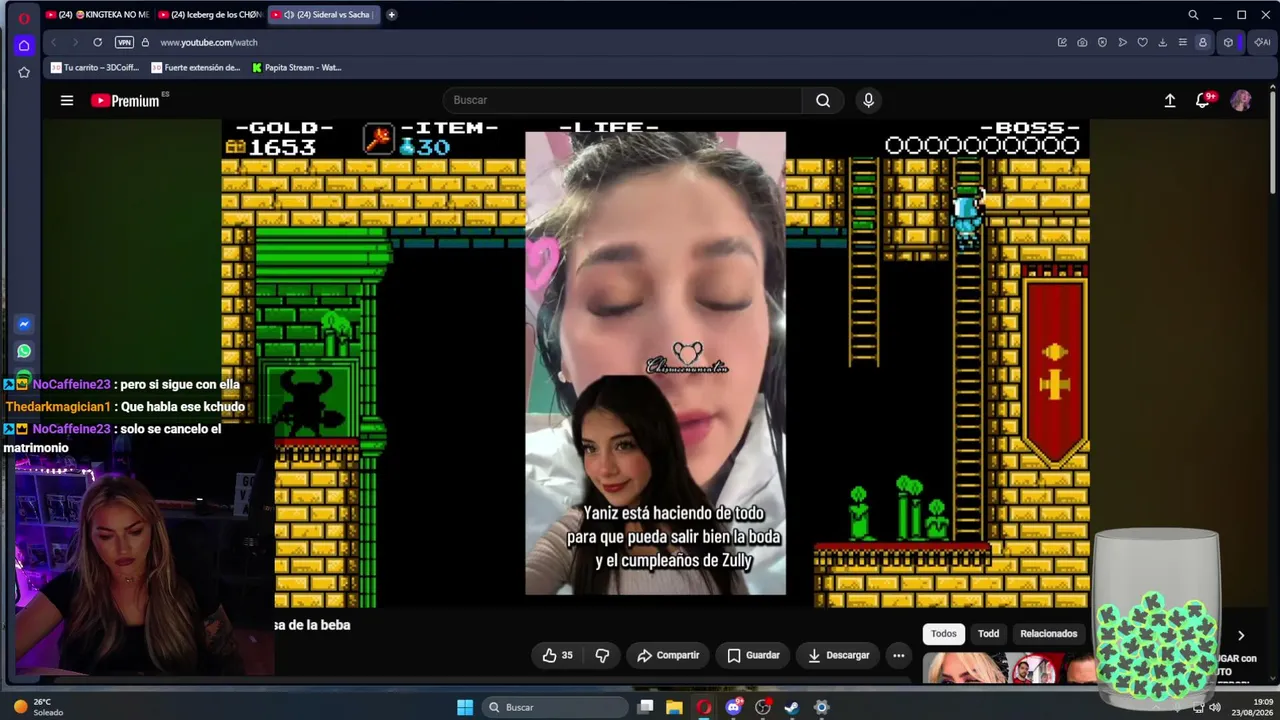Screen dimensions: 1280x720
Task: Open the Opera AI assistant button
Action: (x=1261, y=42)
